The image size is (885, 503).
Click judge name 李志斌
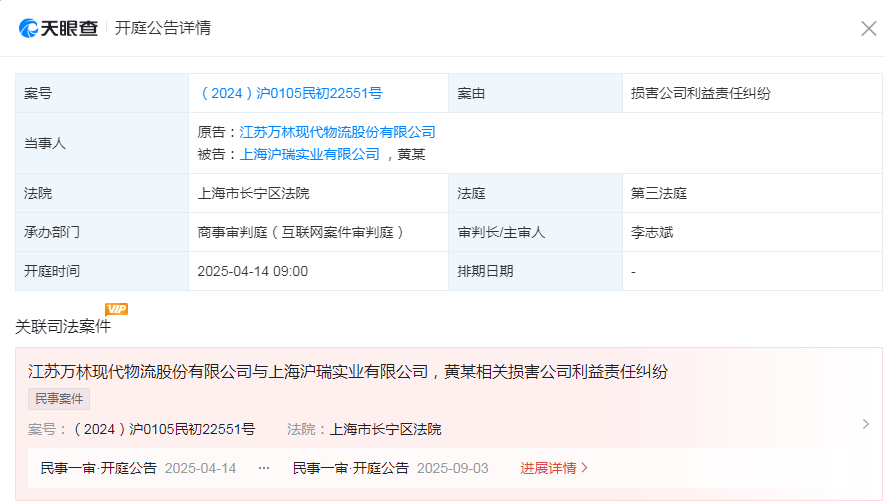tap(652, 232)
